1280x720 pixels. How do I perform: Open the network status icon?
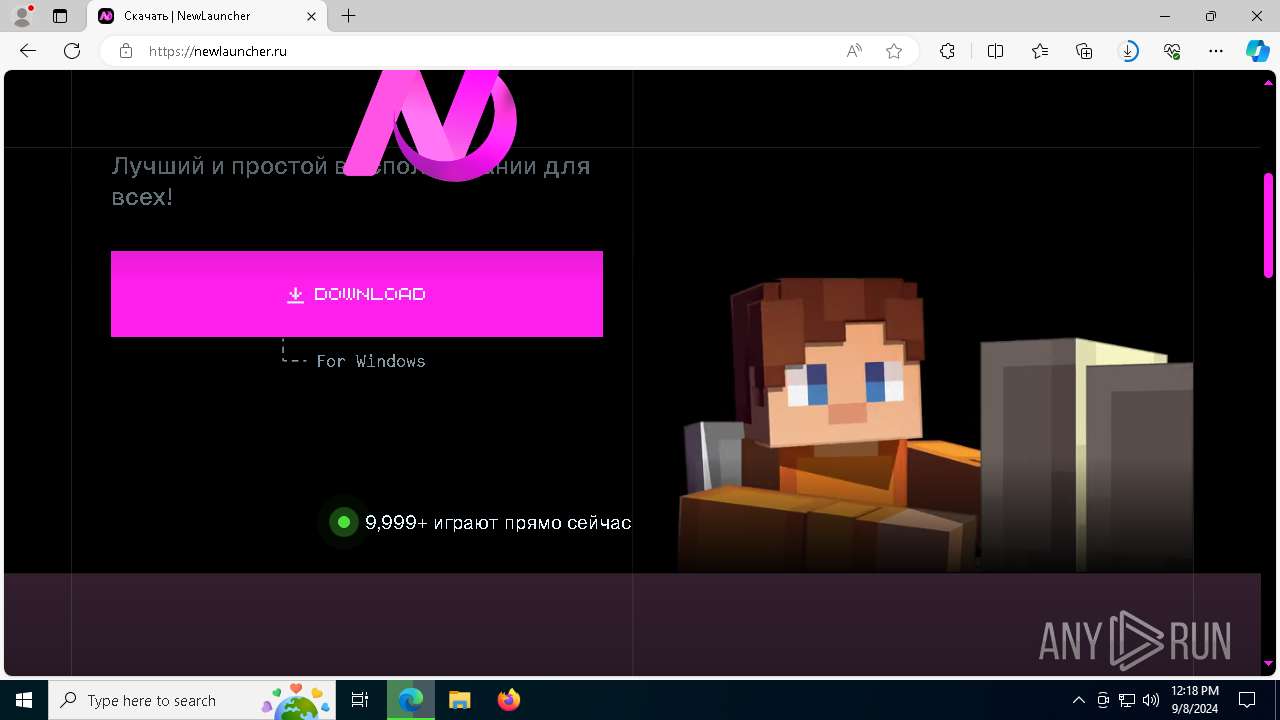click(1127, 700)
